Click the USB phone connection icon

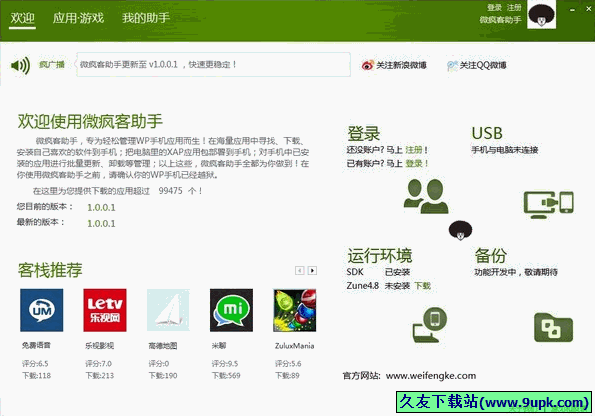[x=549, y=204]
